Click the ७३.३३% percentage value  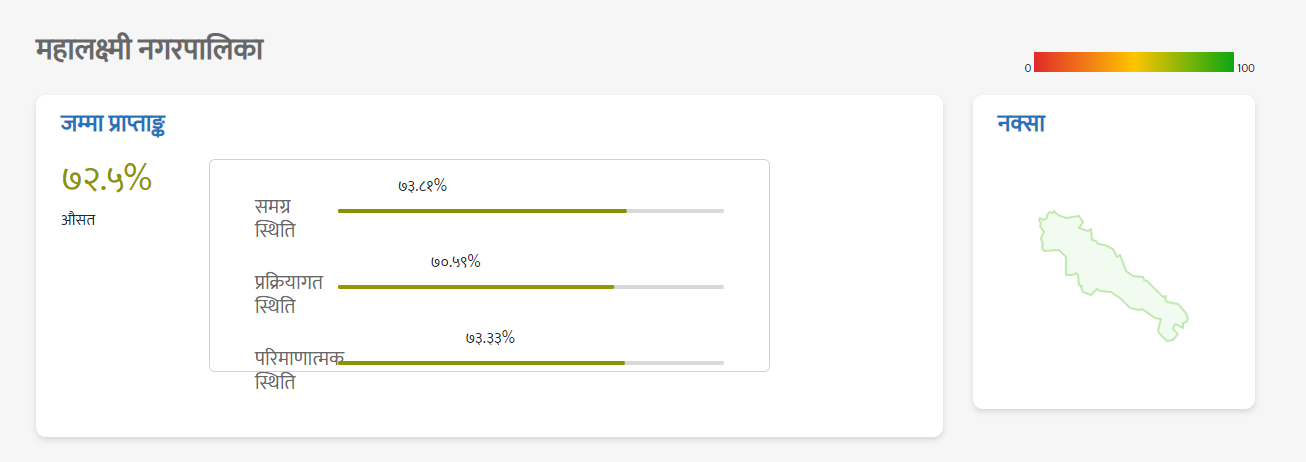point(490,337)
